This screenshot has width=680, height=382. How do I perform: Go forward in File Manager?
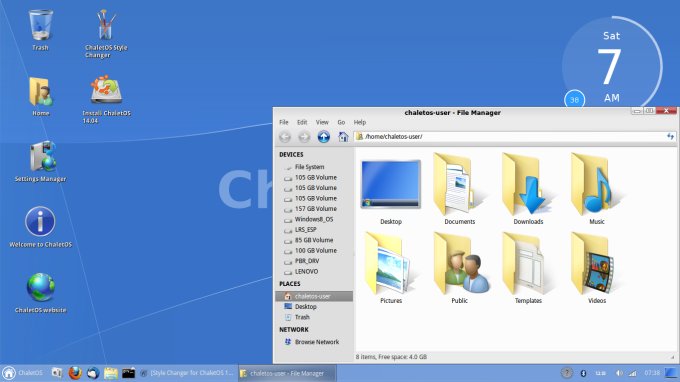pos(304,137)
